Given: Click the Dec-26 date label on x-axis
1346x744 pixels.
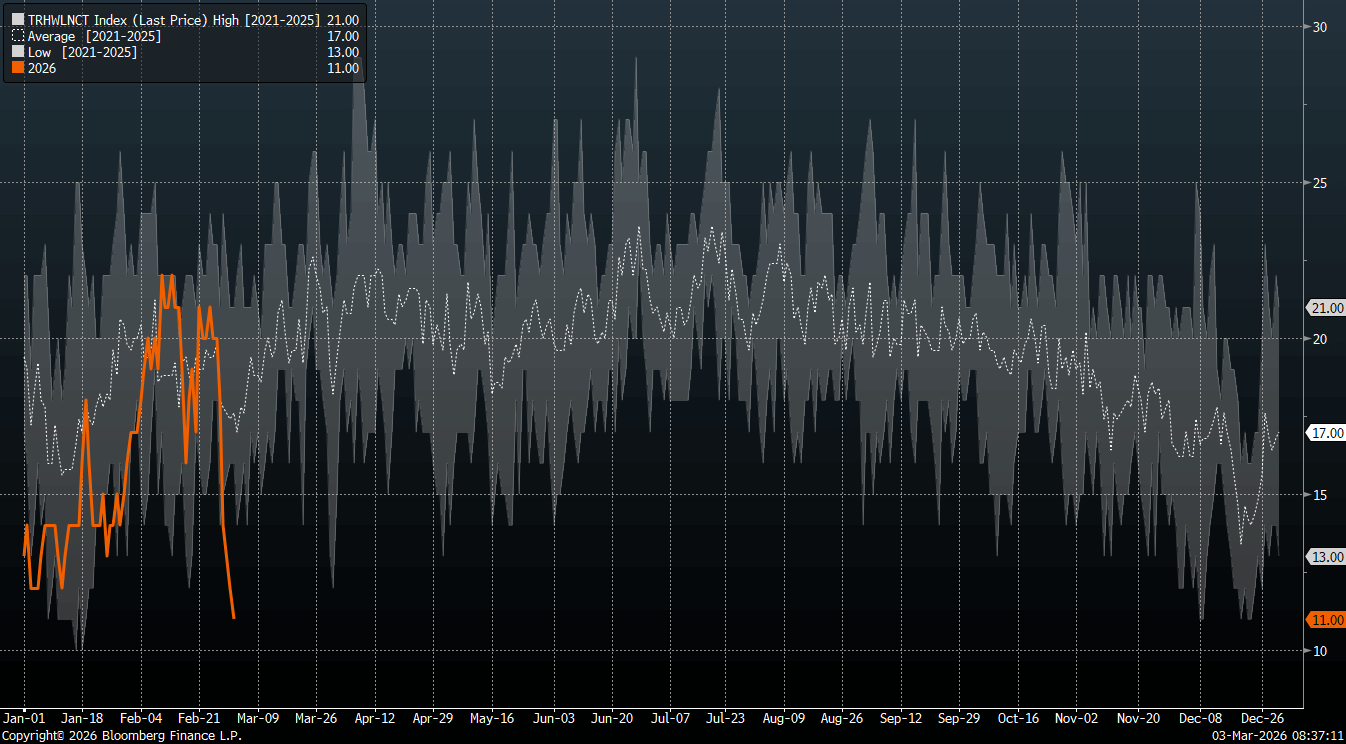Looking at the screenshot, I should coord(1262,718).
